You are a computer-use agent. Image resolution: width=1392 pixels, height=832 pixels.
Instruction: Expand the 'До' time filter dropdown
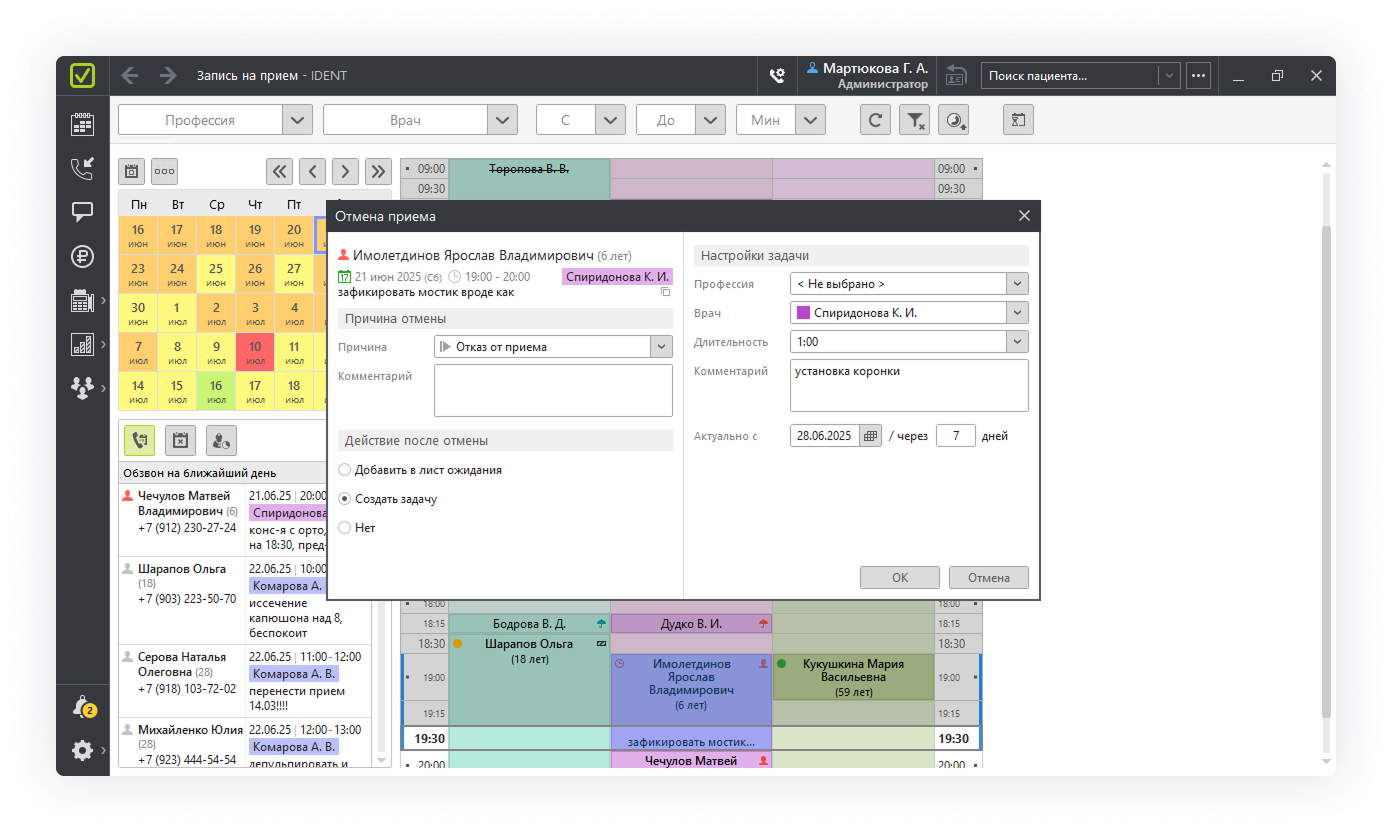710,120
